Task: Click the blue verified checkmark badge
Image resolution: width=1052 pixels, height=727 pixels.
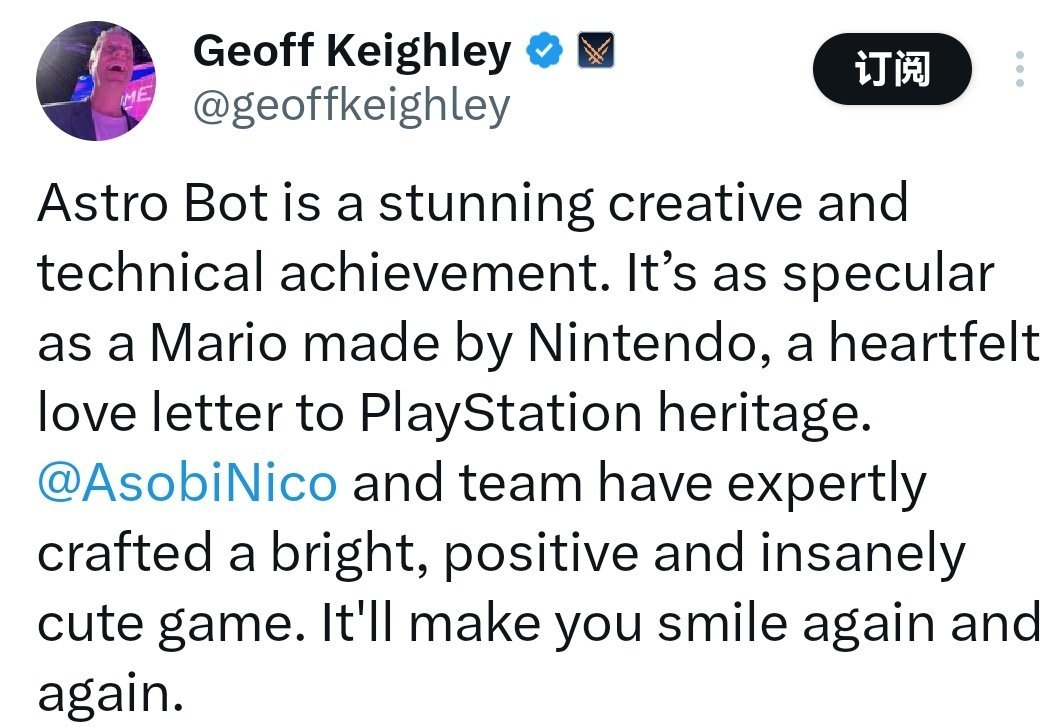Action: 544,50
